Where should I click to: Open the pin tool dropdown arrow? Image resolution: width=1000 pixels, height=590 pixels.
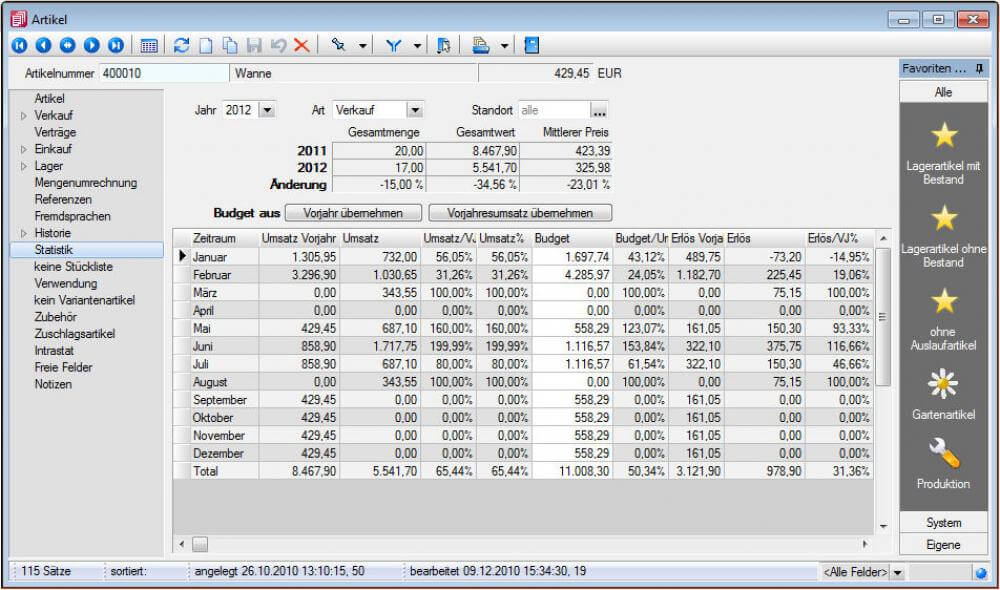pyautogui.click(x=363, y=46)
